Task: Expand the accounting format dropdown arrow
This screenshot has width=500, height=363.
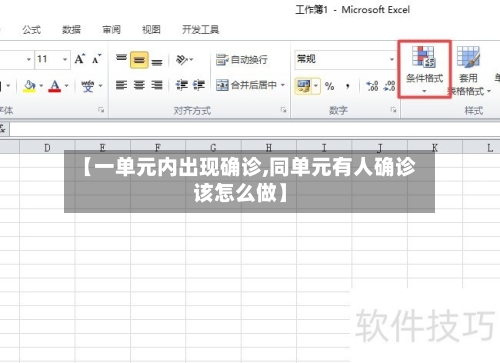Action: [316, 86]
